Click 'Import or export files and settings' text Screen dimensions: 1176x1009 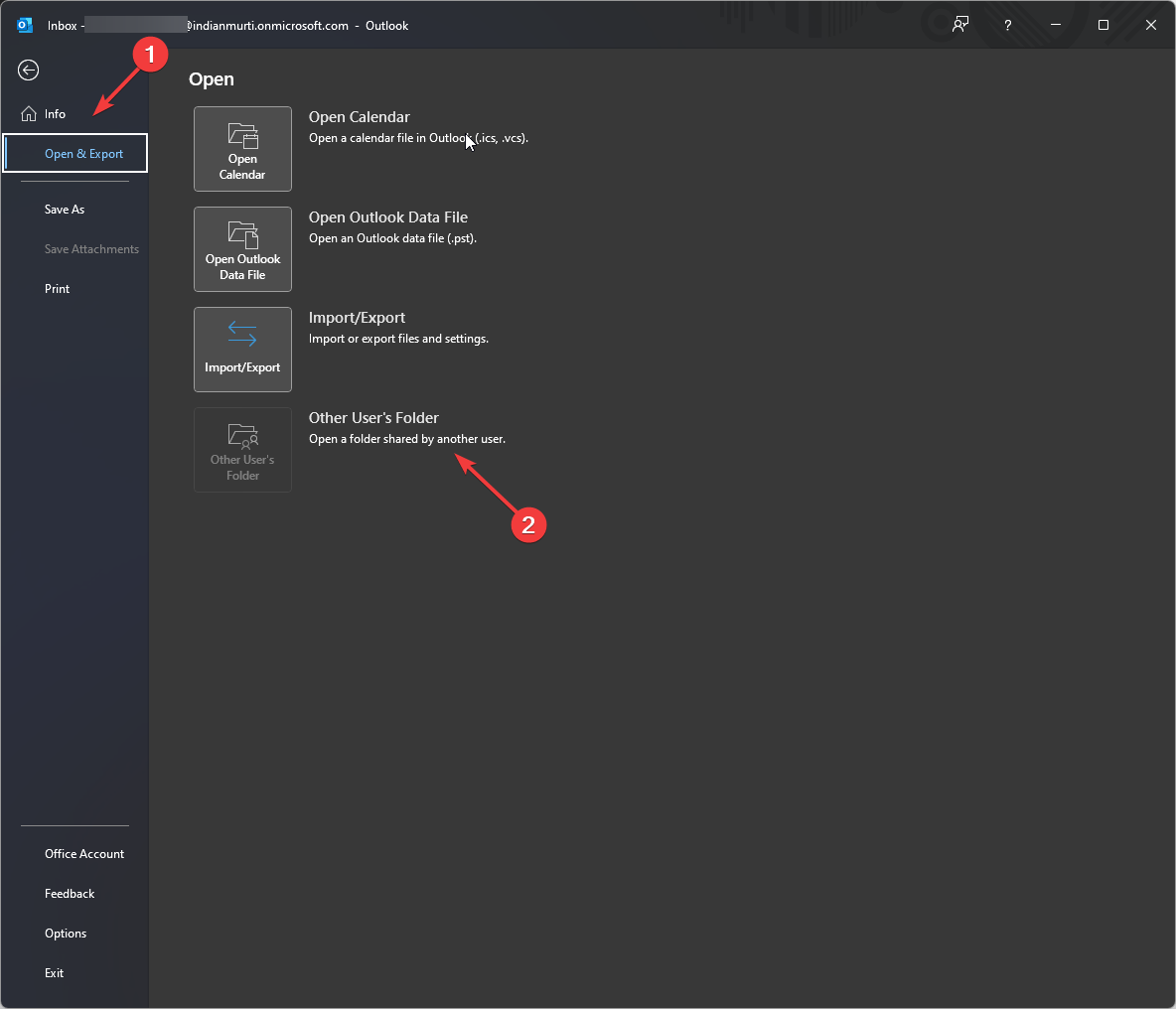(398, 339)
